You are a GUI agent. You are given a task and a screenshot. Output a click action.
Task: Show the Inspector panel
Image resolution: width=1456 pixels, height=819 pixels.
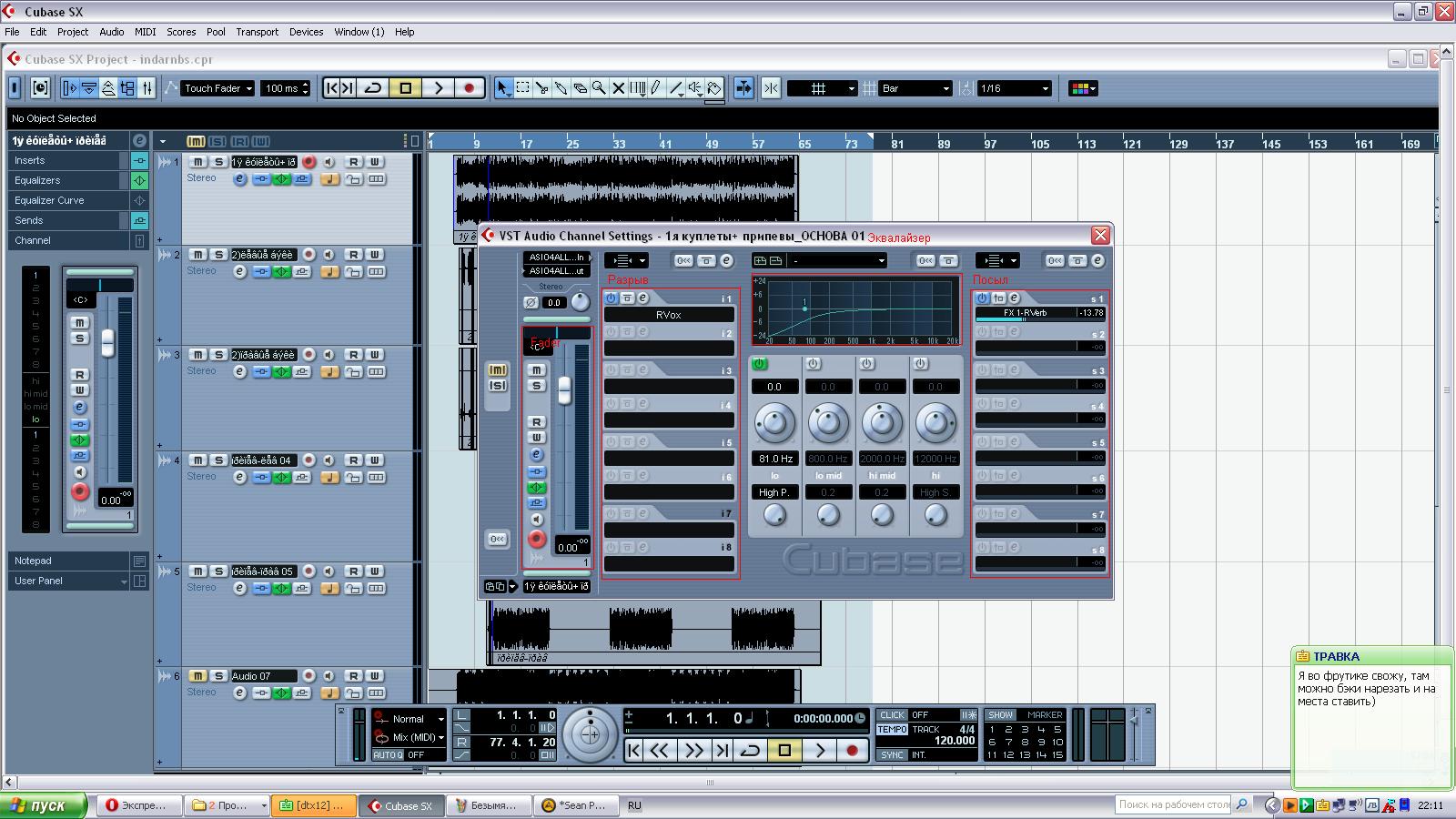click(x=70, y=88)
